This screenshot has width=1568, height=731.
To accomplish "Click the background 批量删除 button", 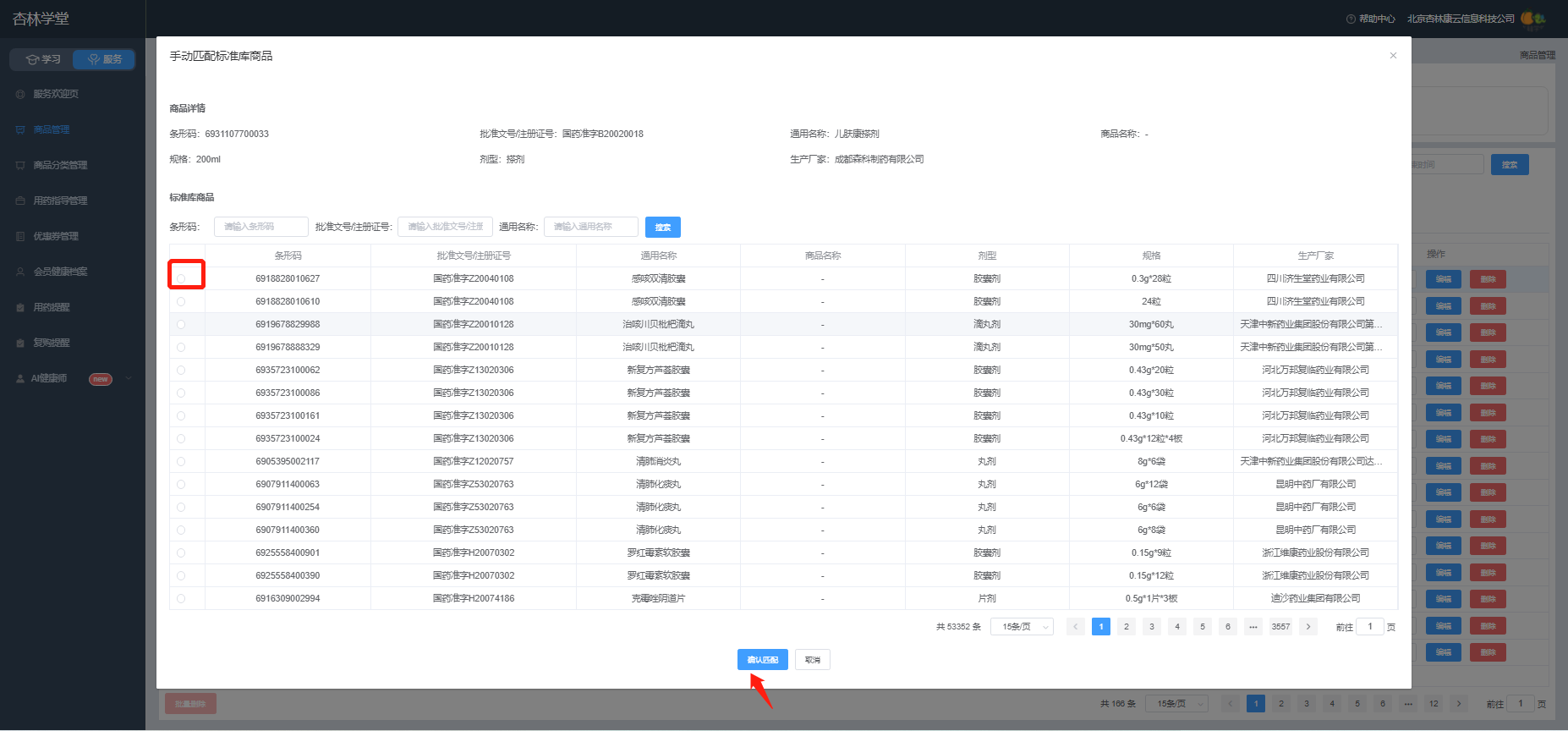I will pyautogui.click(x=190, y=704).
